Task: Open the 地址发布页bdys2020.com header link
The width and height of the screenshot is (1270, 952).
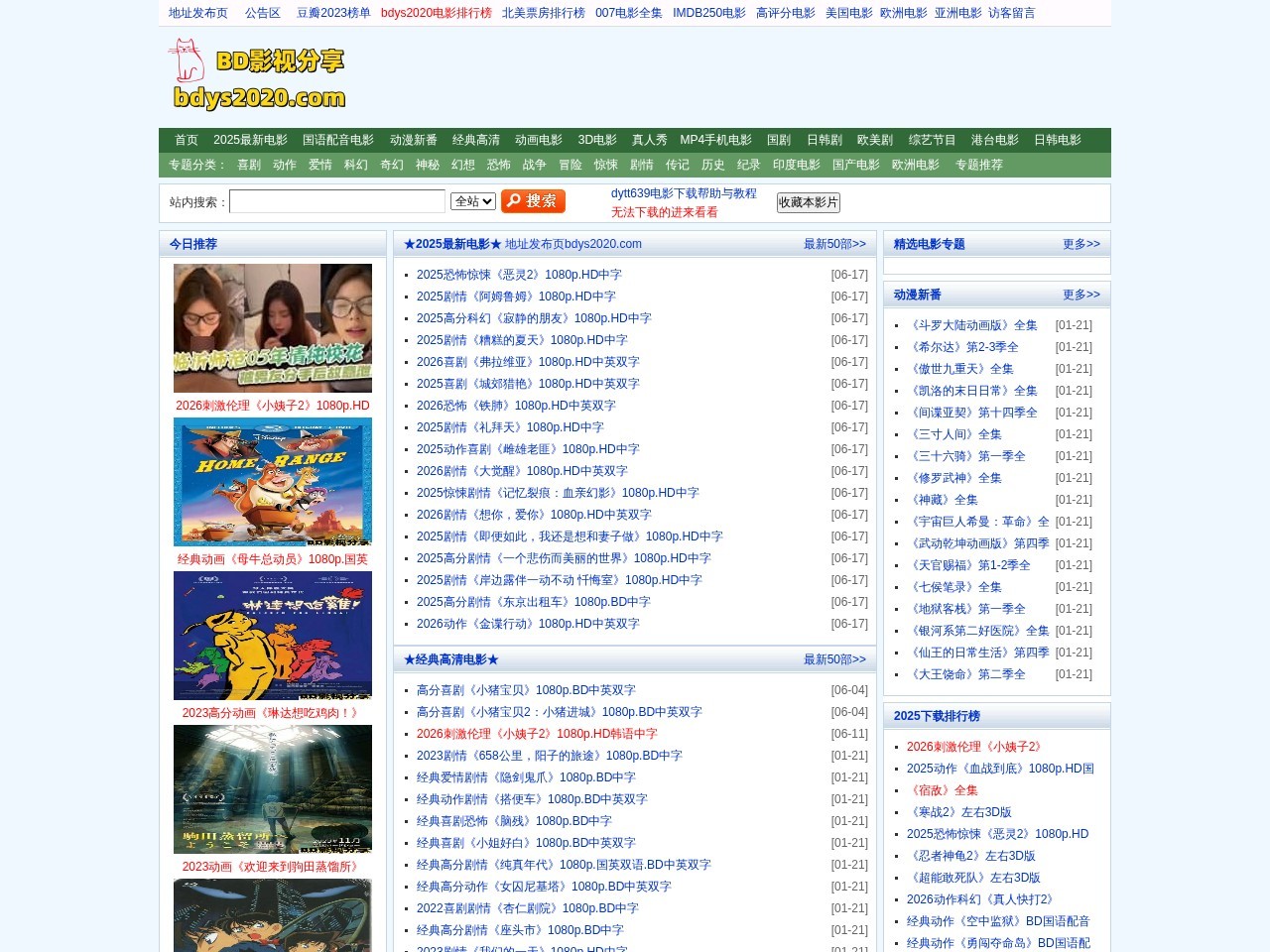Action: 573,244
